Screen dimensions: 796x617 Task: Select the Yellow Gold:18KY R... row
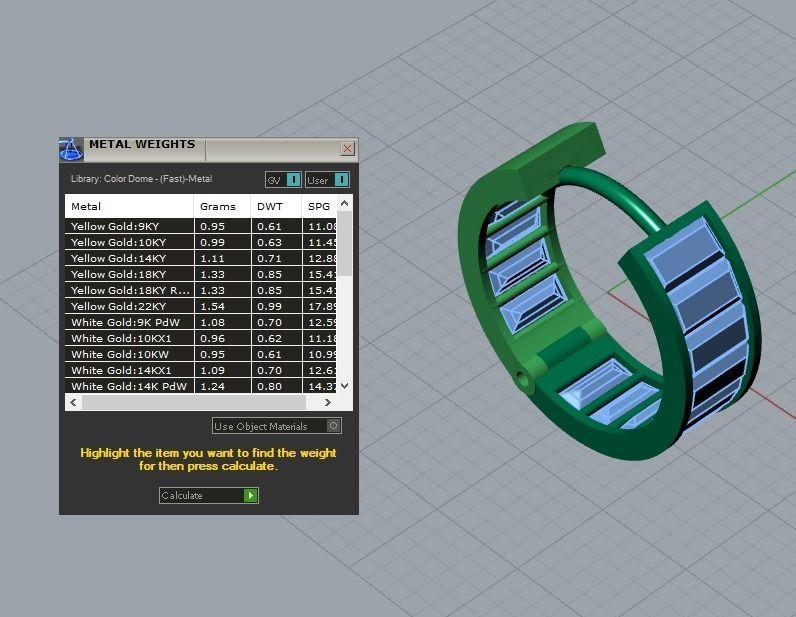coord(201,290)
